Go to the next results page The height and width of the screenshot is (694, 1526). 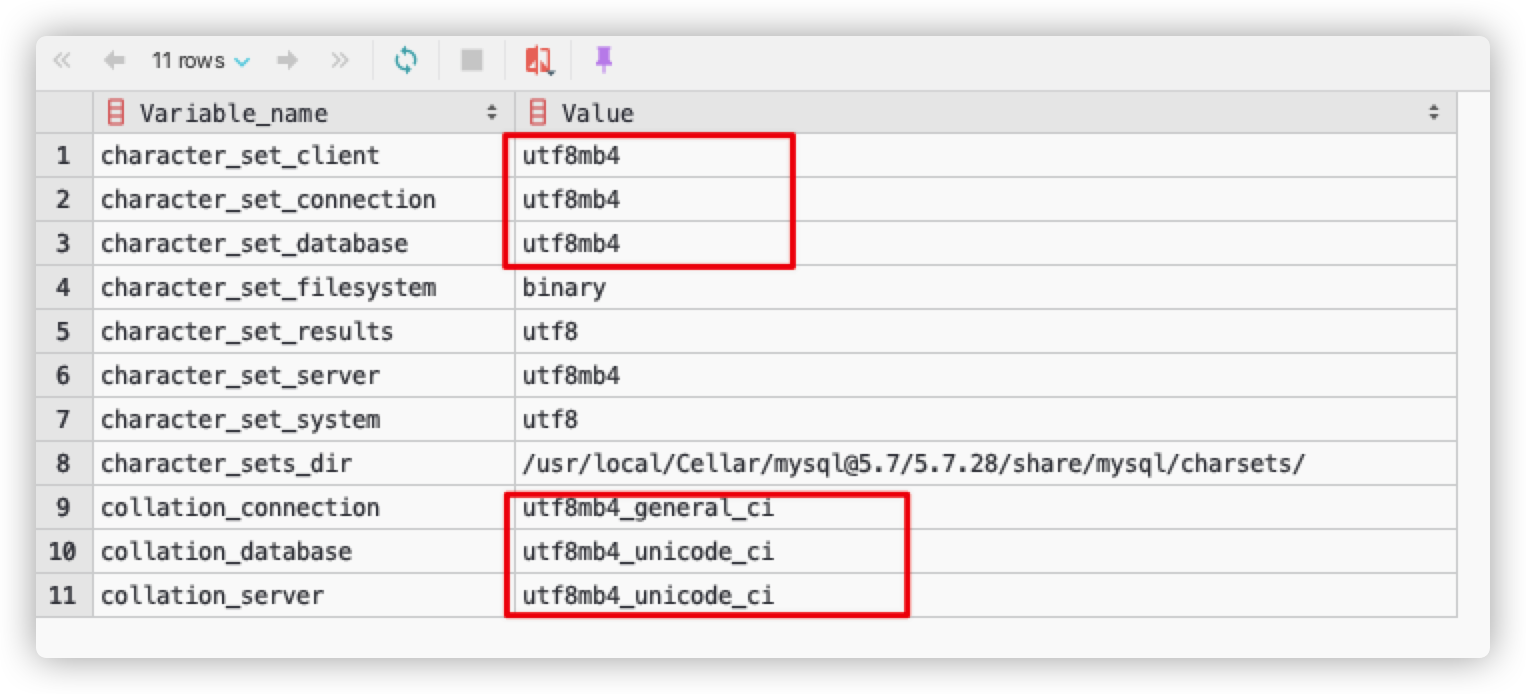288,61
